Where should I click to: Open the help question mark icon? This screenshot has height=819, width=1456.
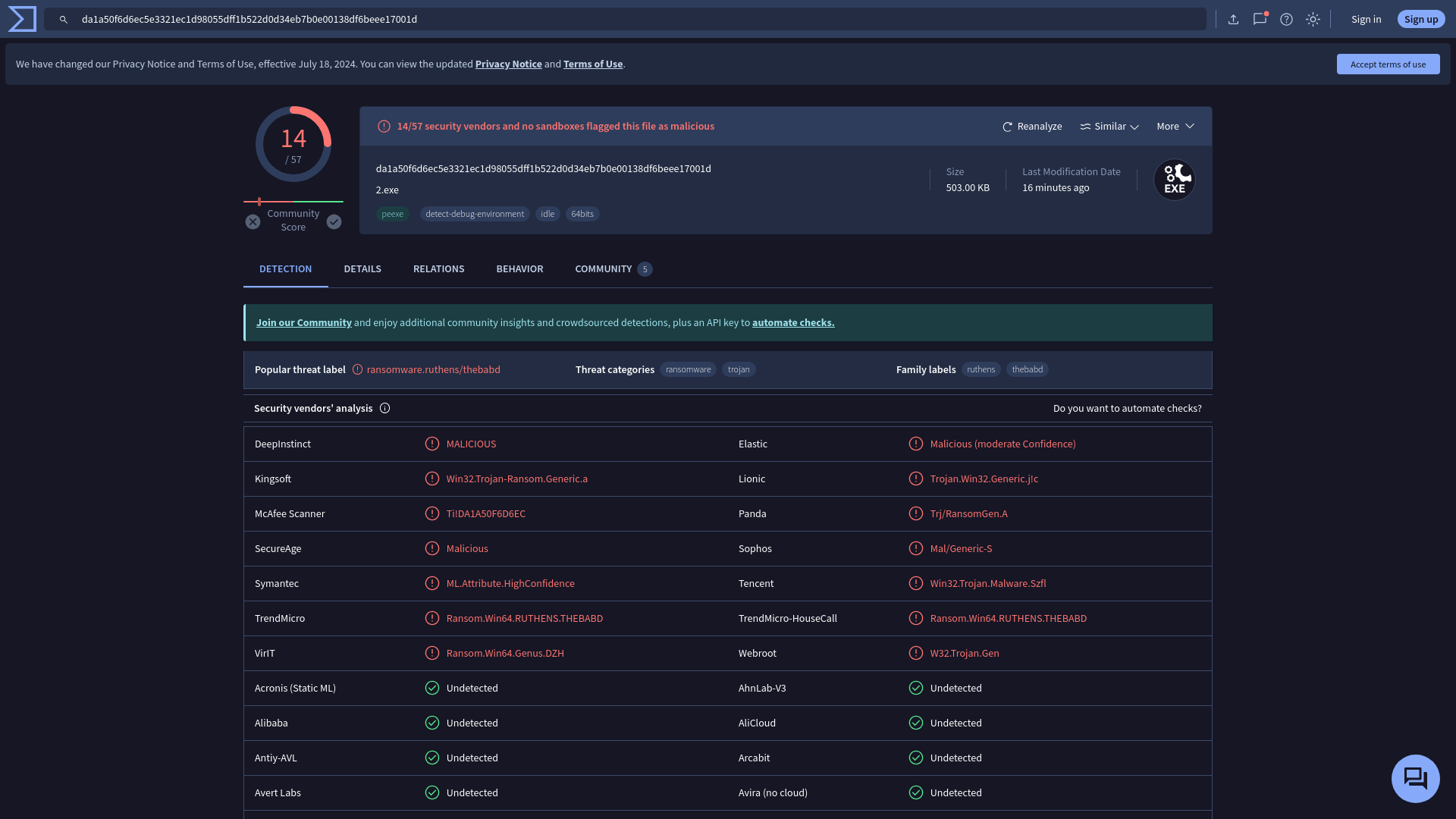(1287, 20)
